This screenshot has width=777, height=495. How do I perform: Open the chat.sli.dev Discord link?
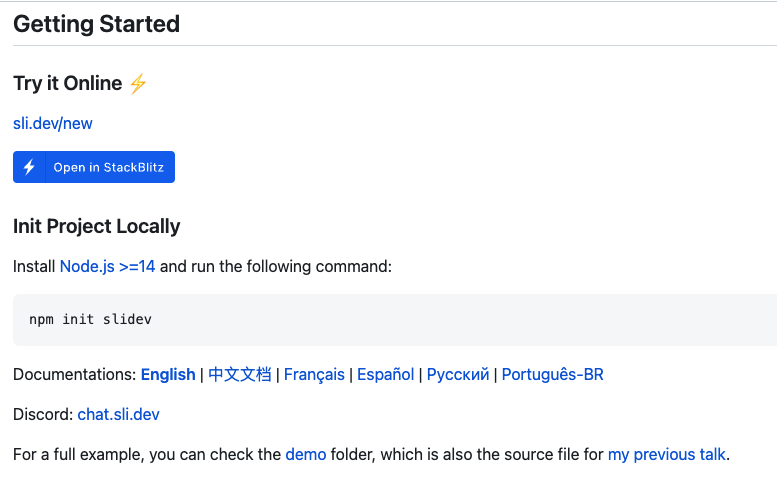(118, 414)
